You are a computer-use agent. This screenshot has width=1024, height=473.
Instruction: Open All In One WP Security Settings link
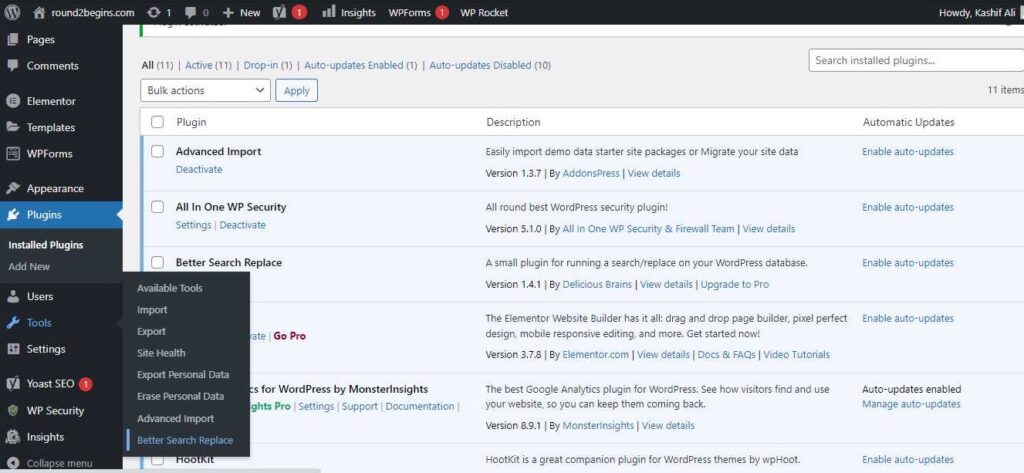tap(193, 225)
